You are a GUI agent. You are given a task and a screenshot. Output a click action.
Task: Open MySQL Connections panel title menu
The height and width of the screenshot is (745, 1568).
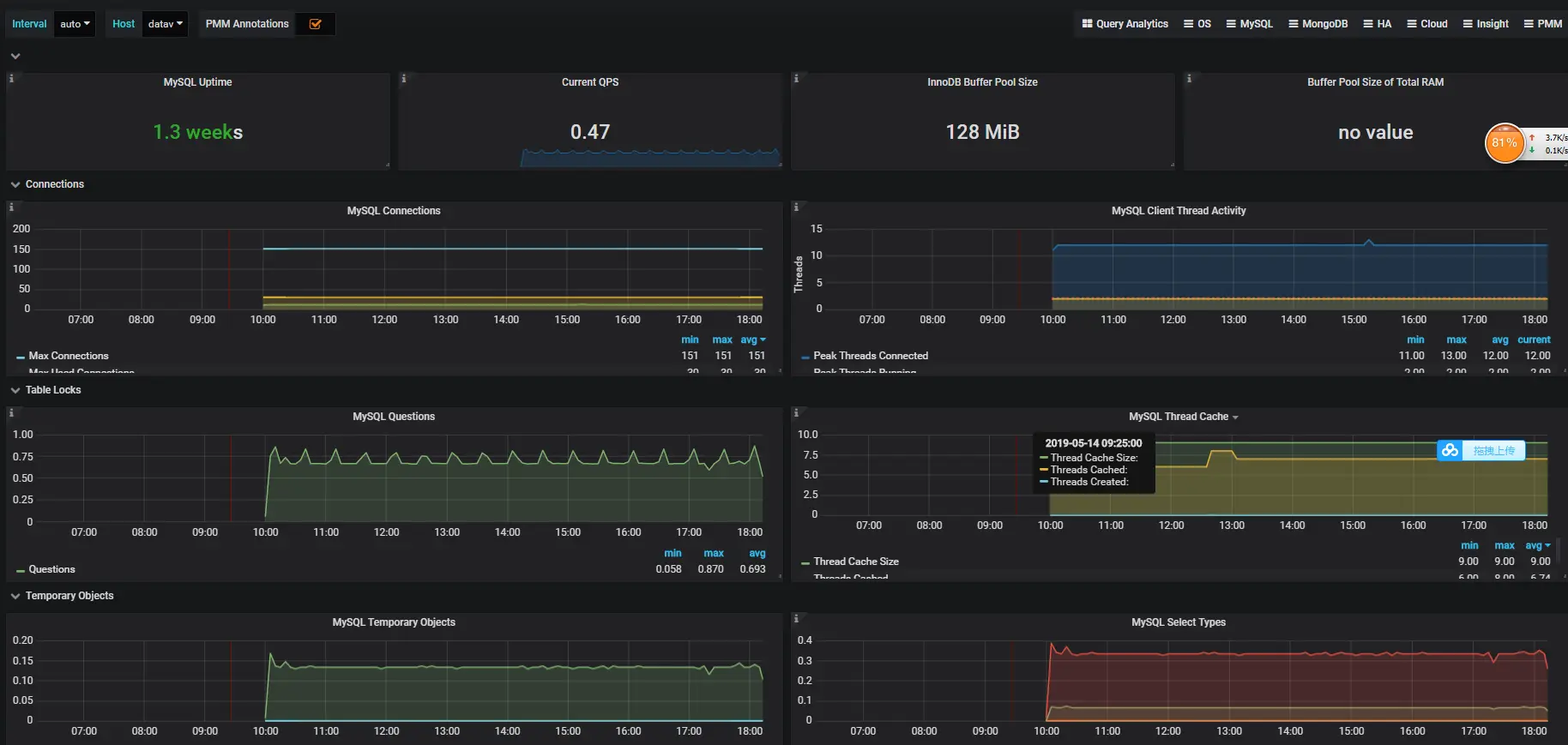[394, 211]
